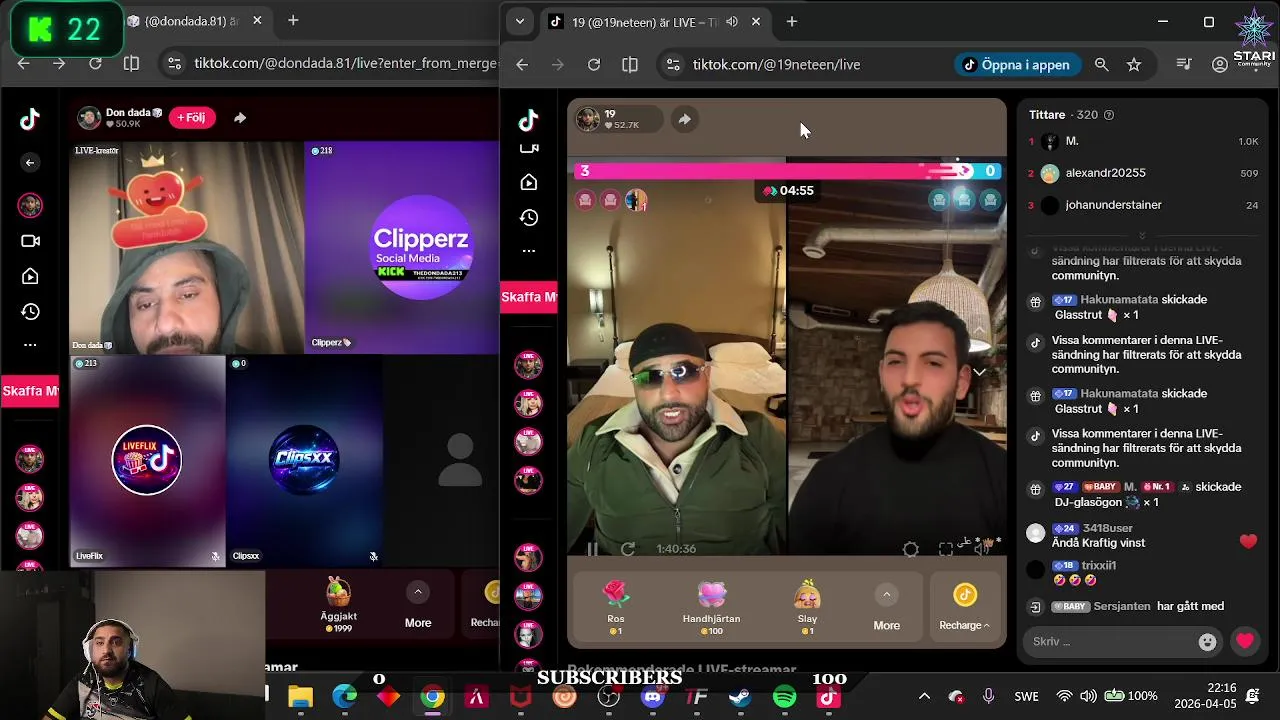Open Spotify from the taskbar
The height and width of the screenshot is (720, 1280).
785,697
